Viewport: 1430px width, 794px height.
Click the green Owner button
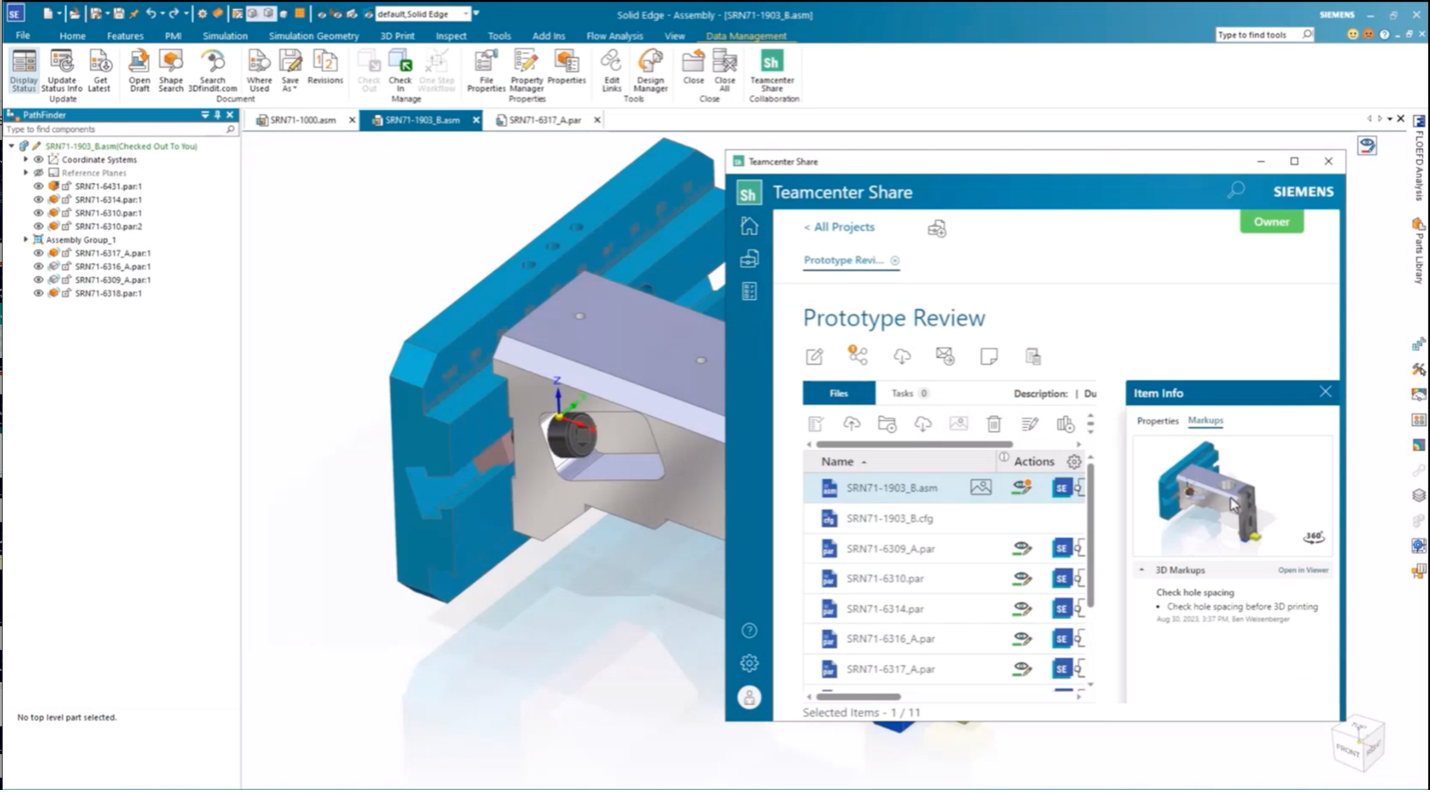pyautogui.click(x=1271, y=222)
